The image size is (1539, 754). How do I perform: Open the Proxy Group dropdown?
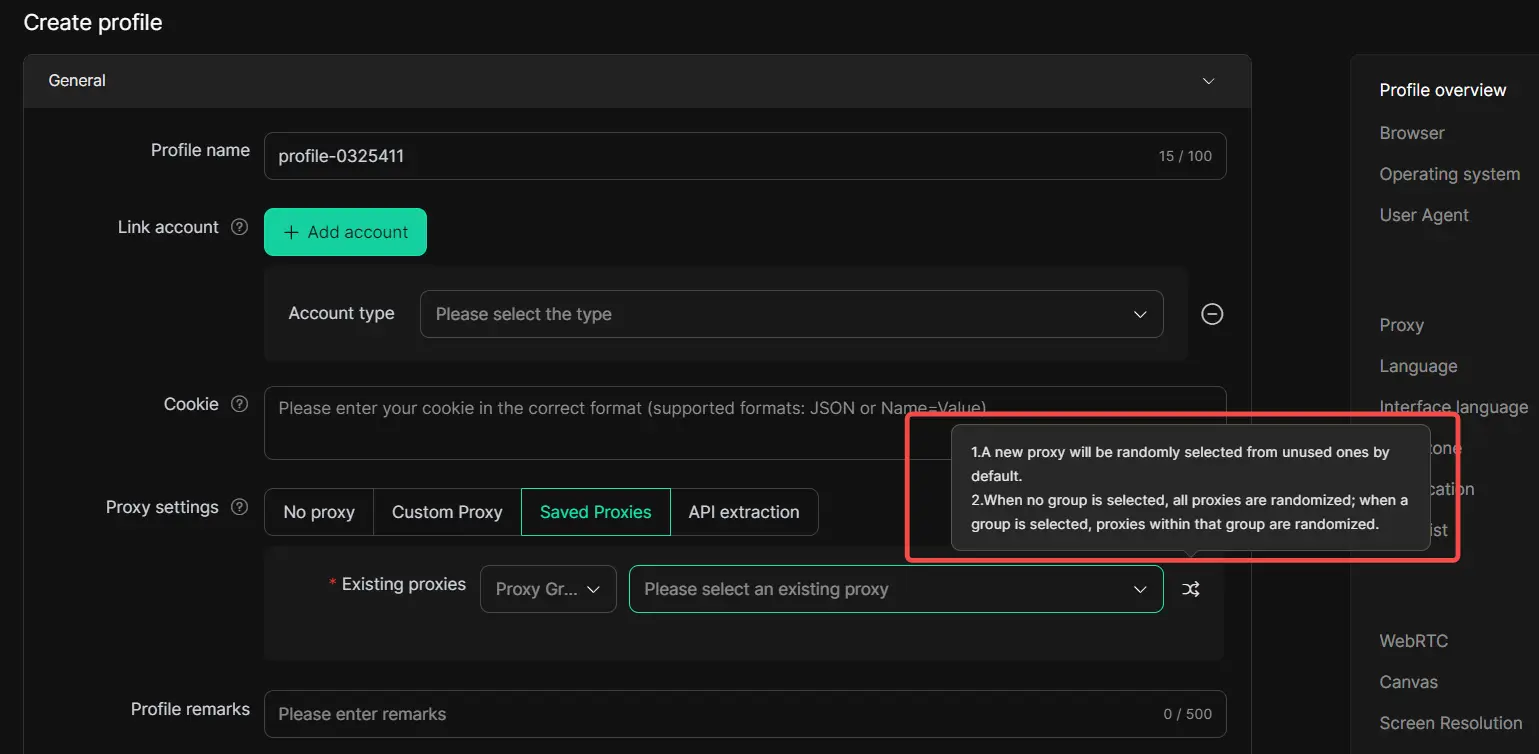pyautogui.click(x=548, y=589)
